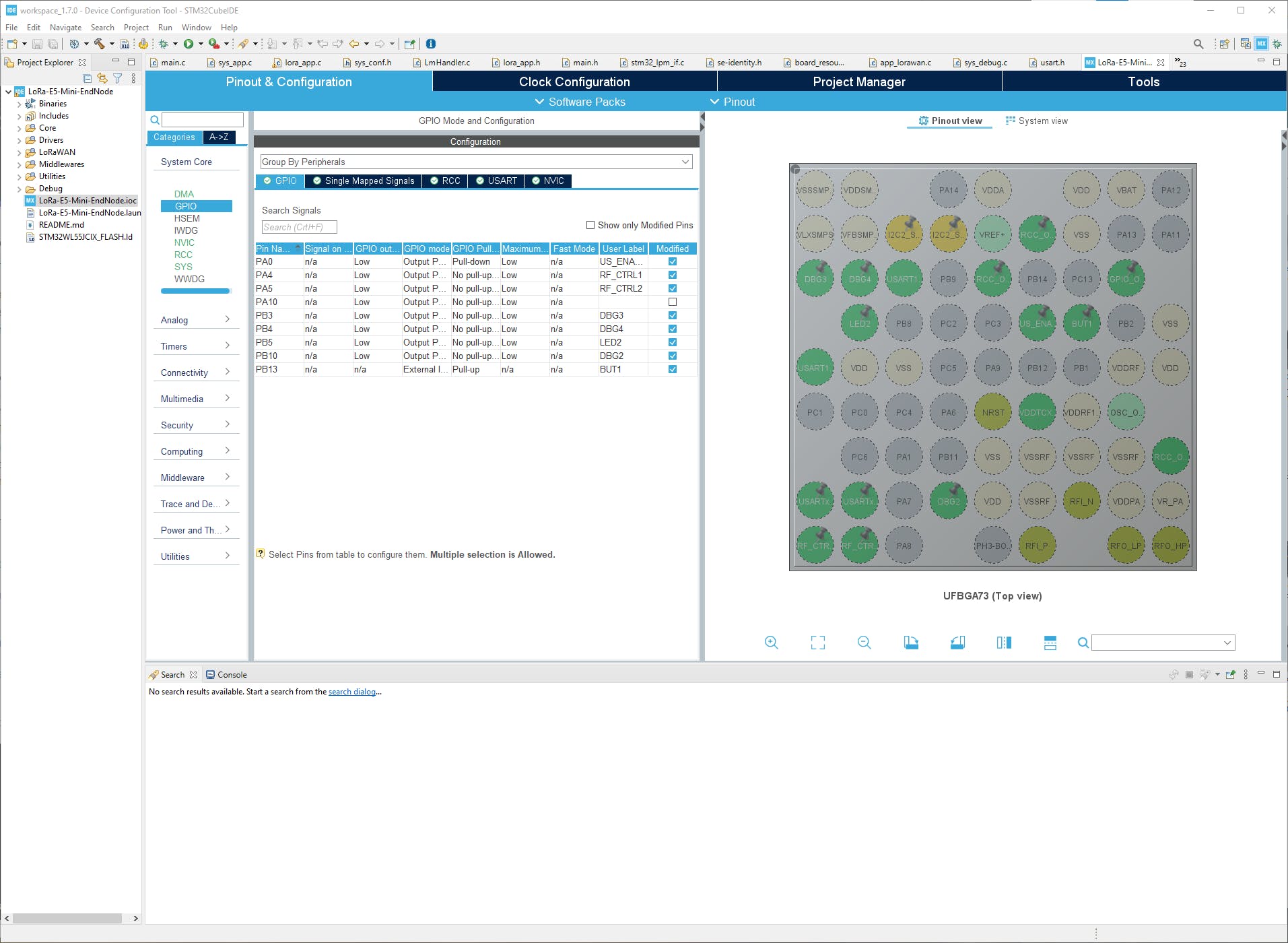Image resolution: width=1288 pixels, height=943 pixels.
Task: Expand the LoRaWAN folder in tree
Action: click(x=19, y=152)
